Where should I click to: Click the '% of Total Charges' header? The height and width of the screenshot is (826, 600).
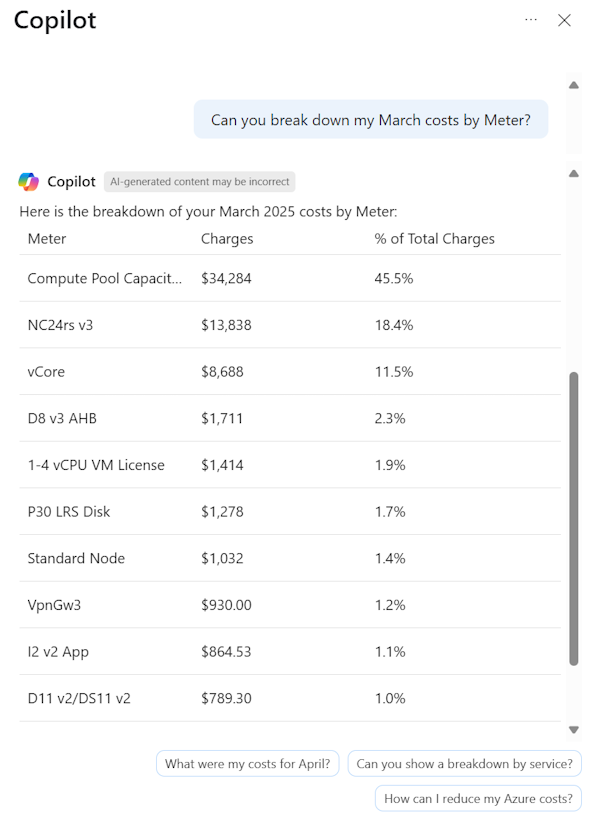click(x=434, y=239)
